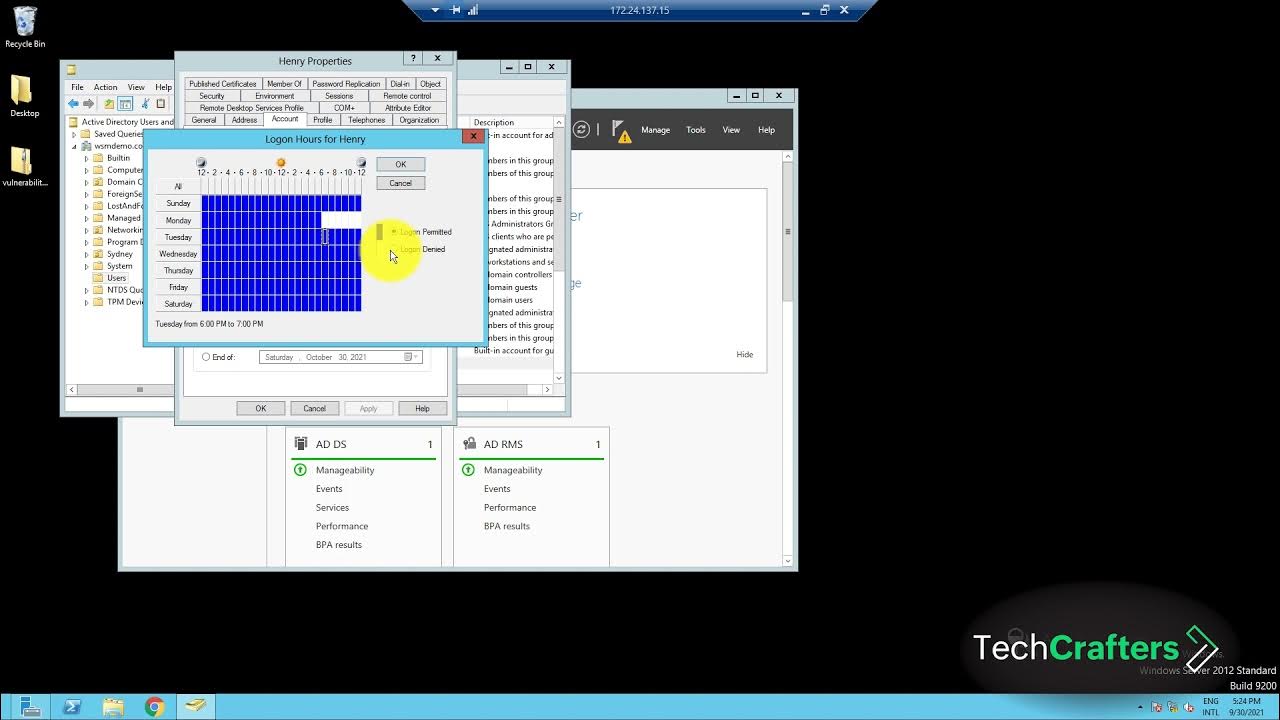The image size is (1280, 720).
Task: Click Cancel in Logon Hours dialog
Action: (401, 183)
